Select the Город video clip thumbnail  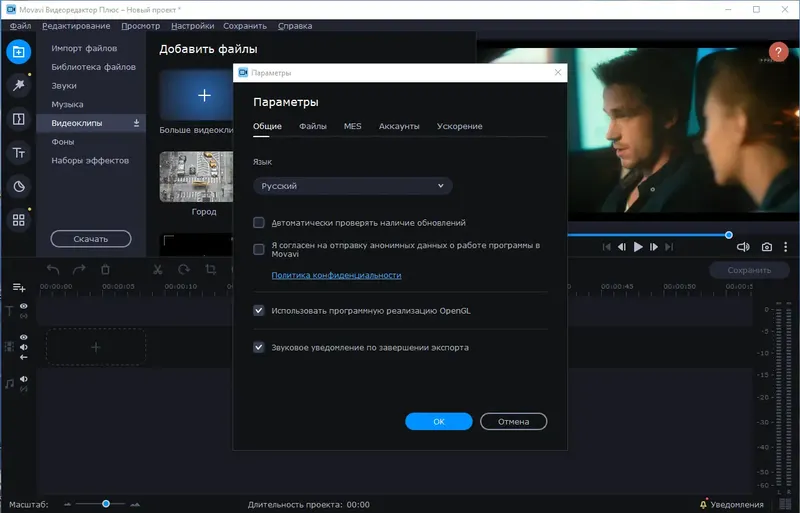[196, 177]
